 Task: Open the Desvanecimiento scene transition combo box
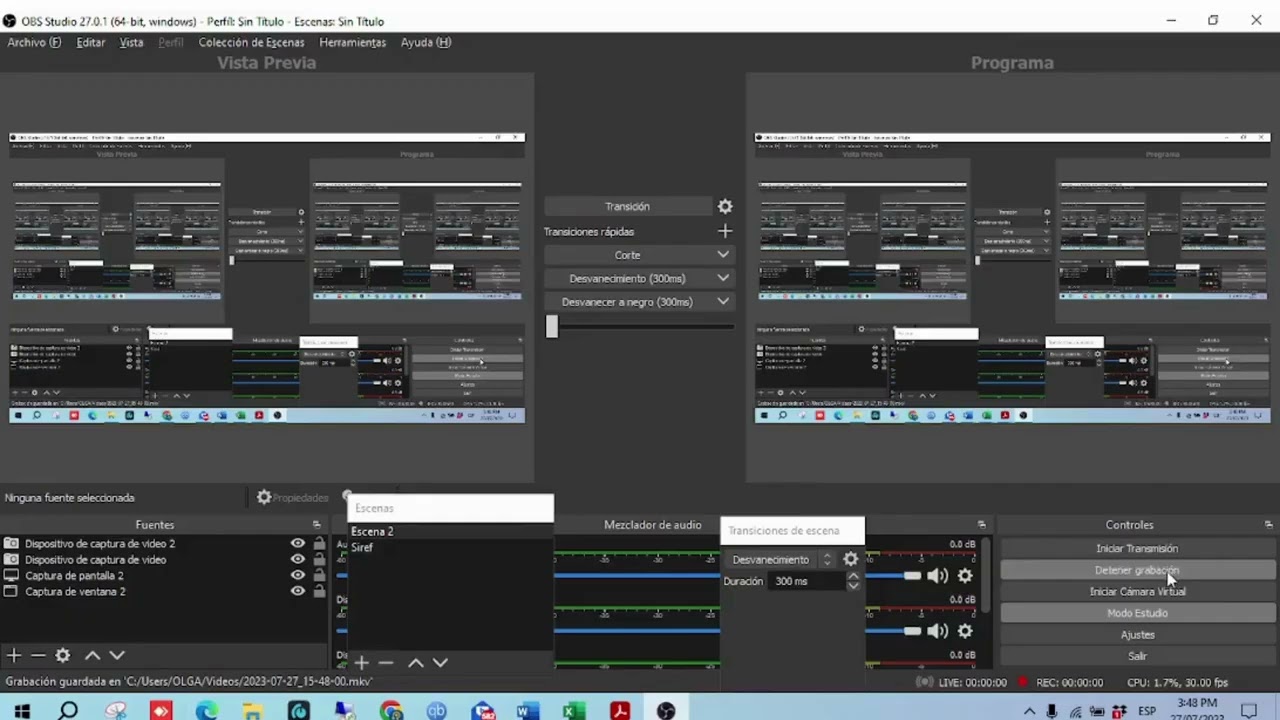pyautogui.click(x=781, y=559)
